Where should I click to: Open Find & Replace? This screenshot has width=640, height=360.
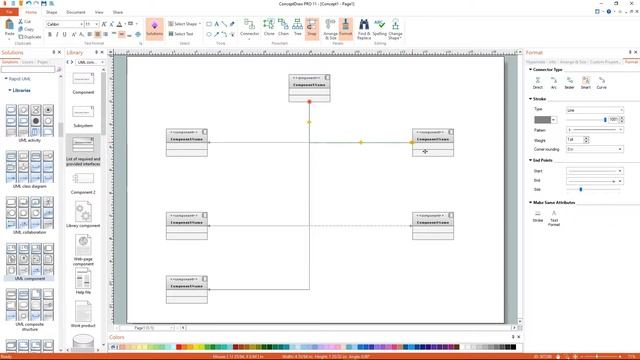(x=364, y=29)
